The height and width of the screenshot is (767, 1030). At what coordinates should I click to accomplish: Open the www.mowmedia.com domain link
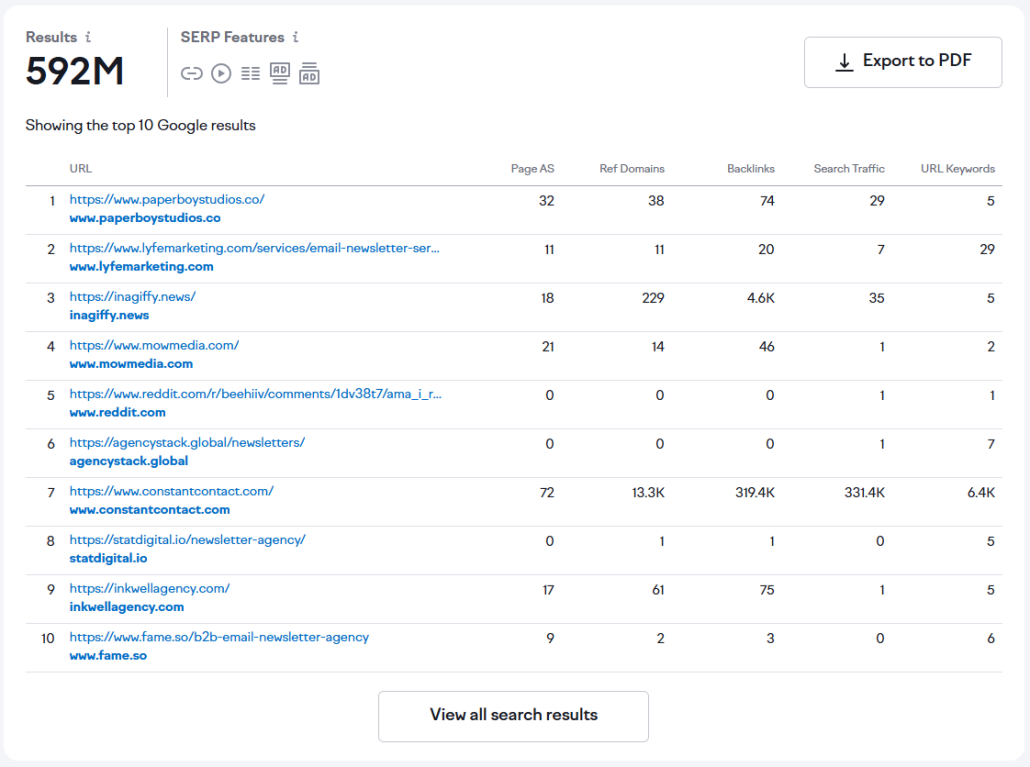coord(131,364)
